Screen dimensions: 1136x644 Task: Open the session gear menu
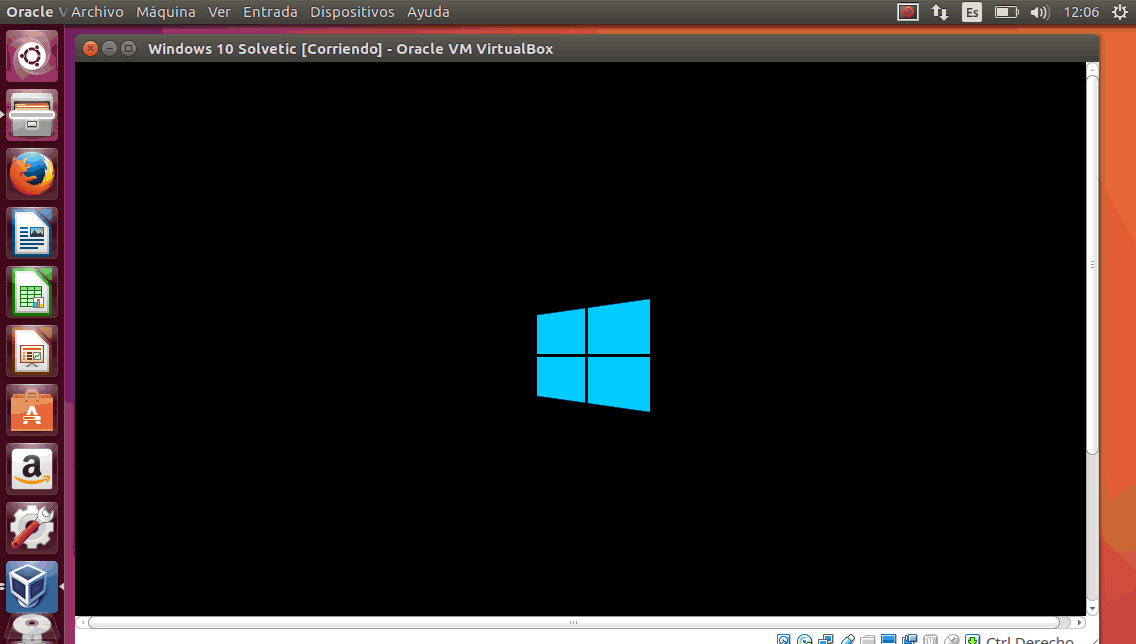point(1119,12)
